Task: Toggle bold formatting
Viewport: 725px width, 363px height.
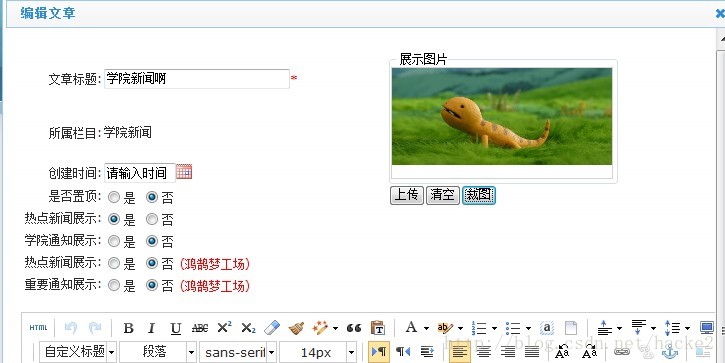Action: point(129,328)
